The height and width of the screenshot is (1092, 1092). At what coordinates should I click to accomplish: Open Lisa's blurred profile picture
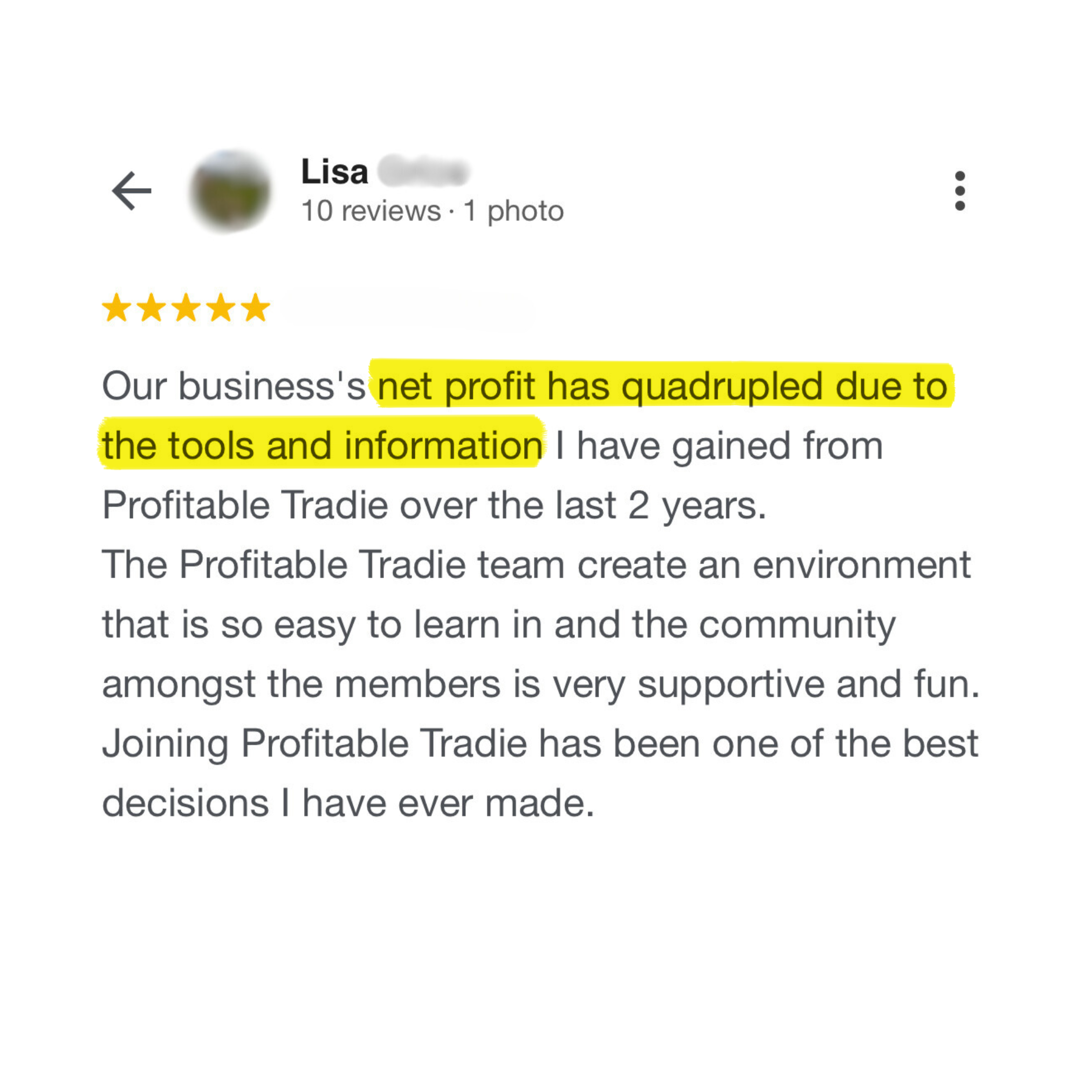point(231,191)
